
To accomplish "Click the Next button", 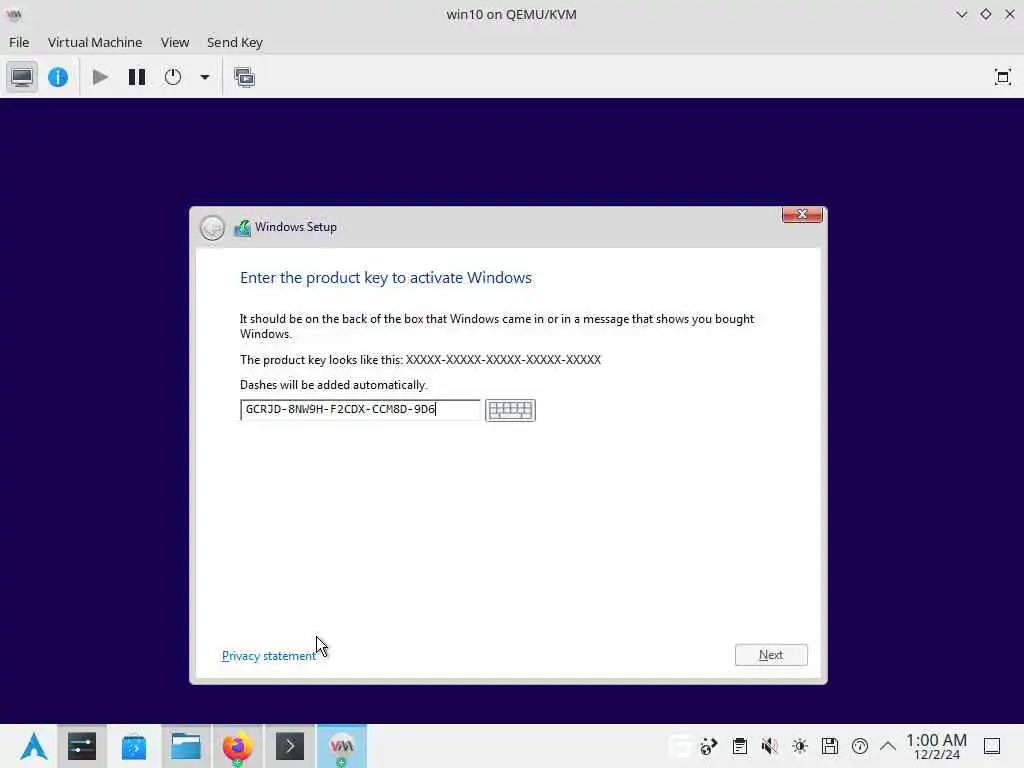I will click(771, 655).
